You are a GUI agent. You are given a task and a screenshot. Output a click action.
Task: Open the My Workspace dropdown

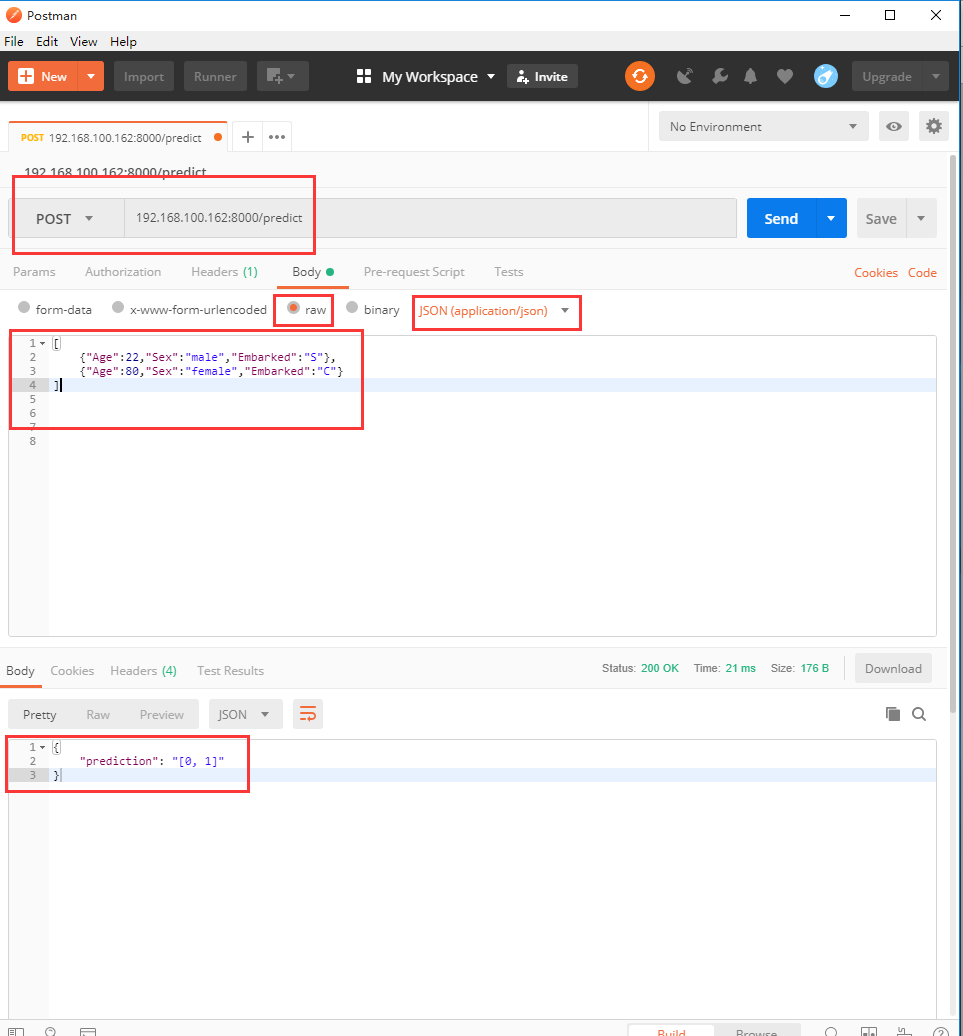[439, 77]
